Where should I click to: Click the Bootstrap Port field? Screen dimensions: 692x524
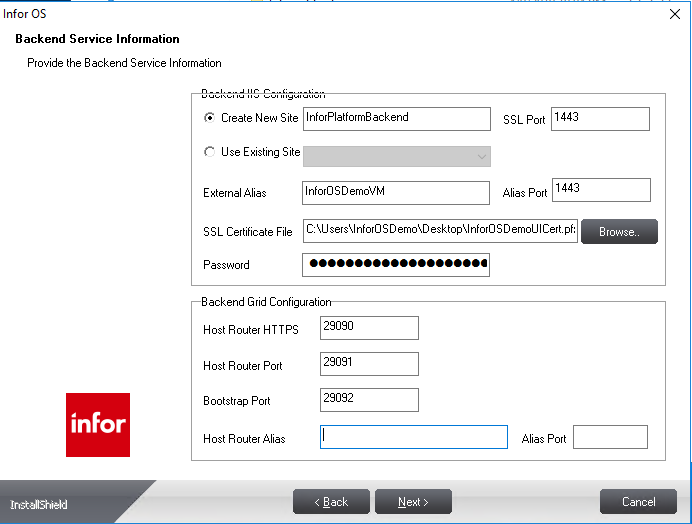[x=369, y=400]
